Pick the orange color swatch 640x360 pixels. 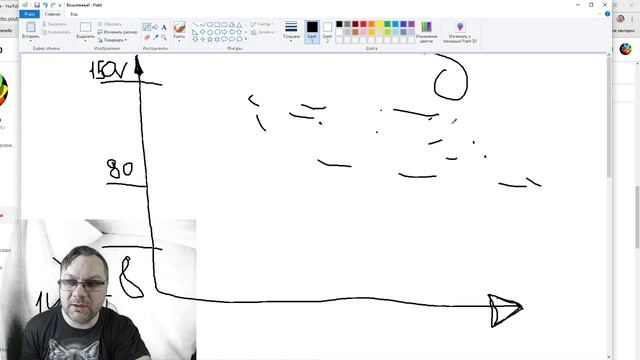pyautogui.click(x=371, y=24)
